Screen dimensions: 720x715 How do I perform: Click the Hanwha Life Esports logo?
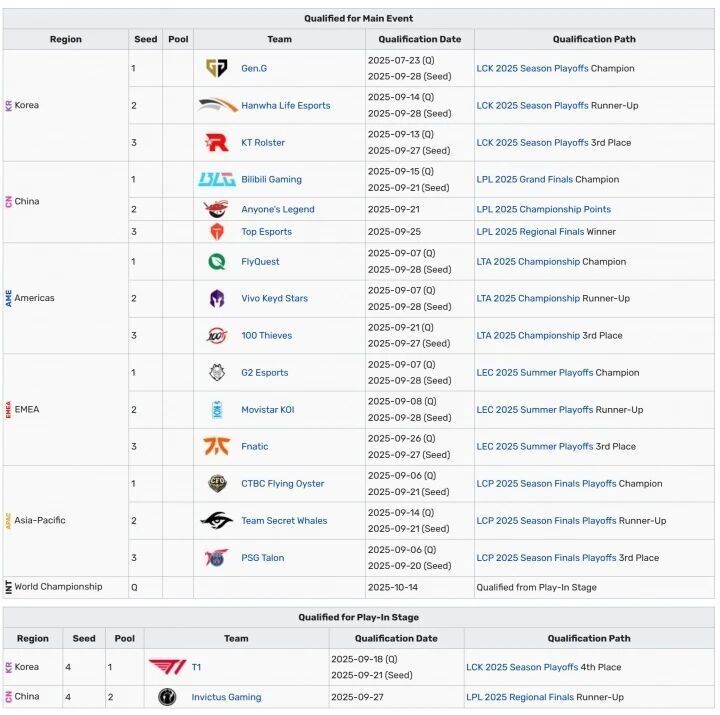[217, 105]
